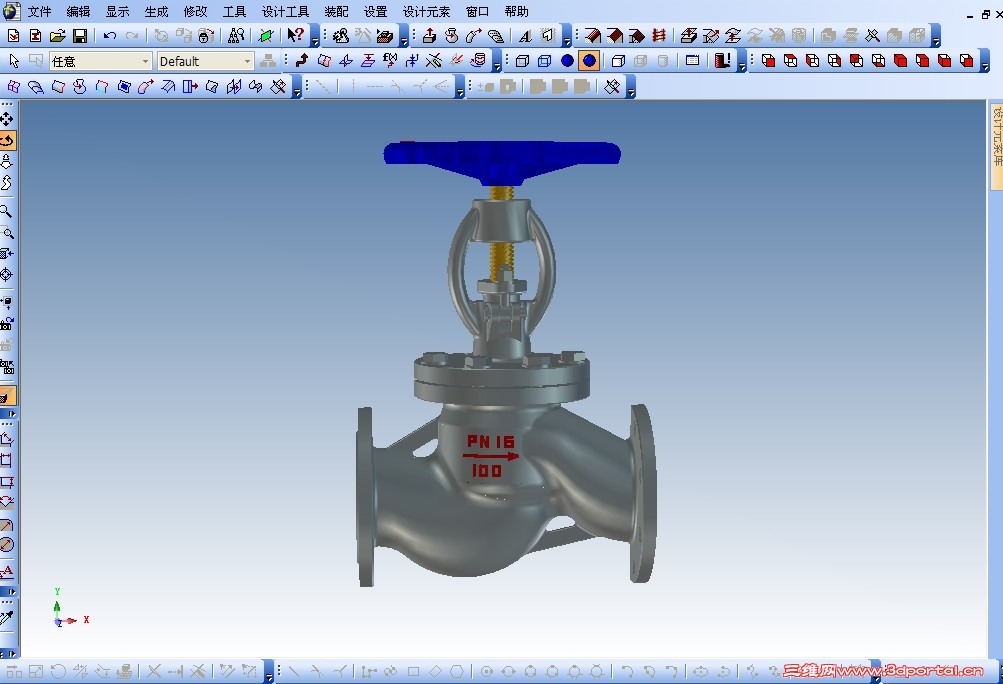The width and height of the screenshot is (1003, 684).
Task: Toggle the highlighted blue sphere smooth shading mode
Action: (x=588, y=61)
